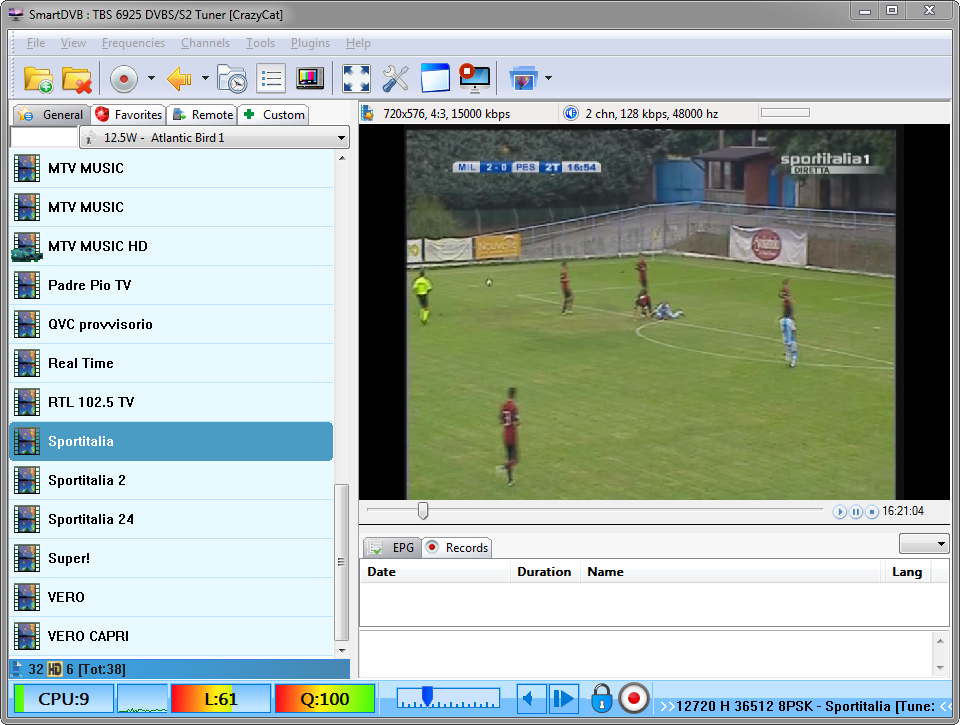Click the Date column header
The width and height of the screenshot is (960, 725).
coord(435,572)
